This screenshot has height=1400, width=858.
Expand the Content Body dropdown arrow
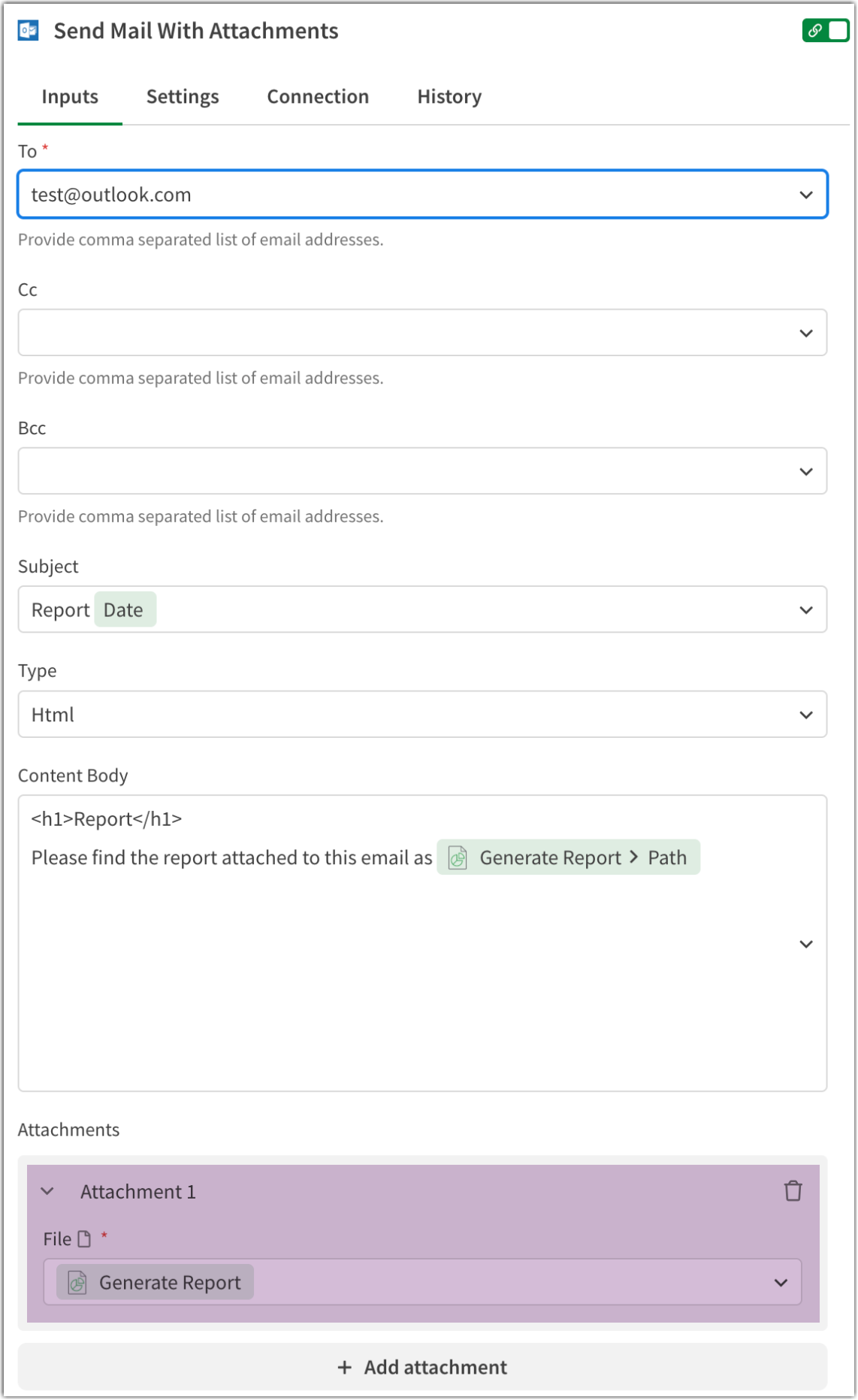point(805,944)
